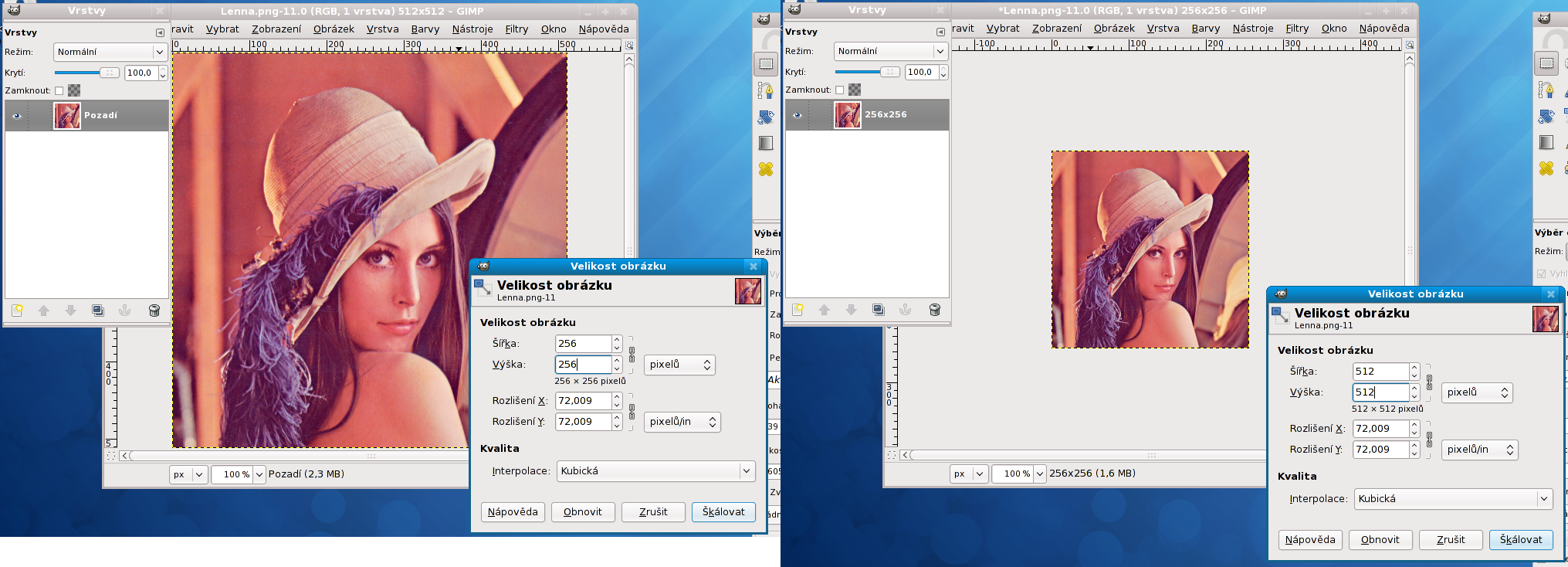1568x567 pixels.
Task: Duplicate layer icon in panel listing the 256x256 layer
Action: click(879, 310)
